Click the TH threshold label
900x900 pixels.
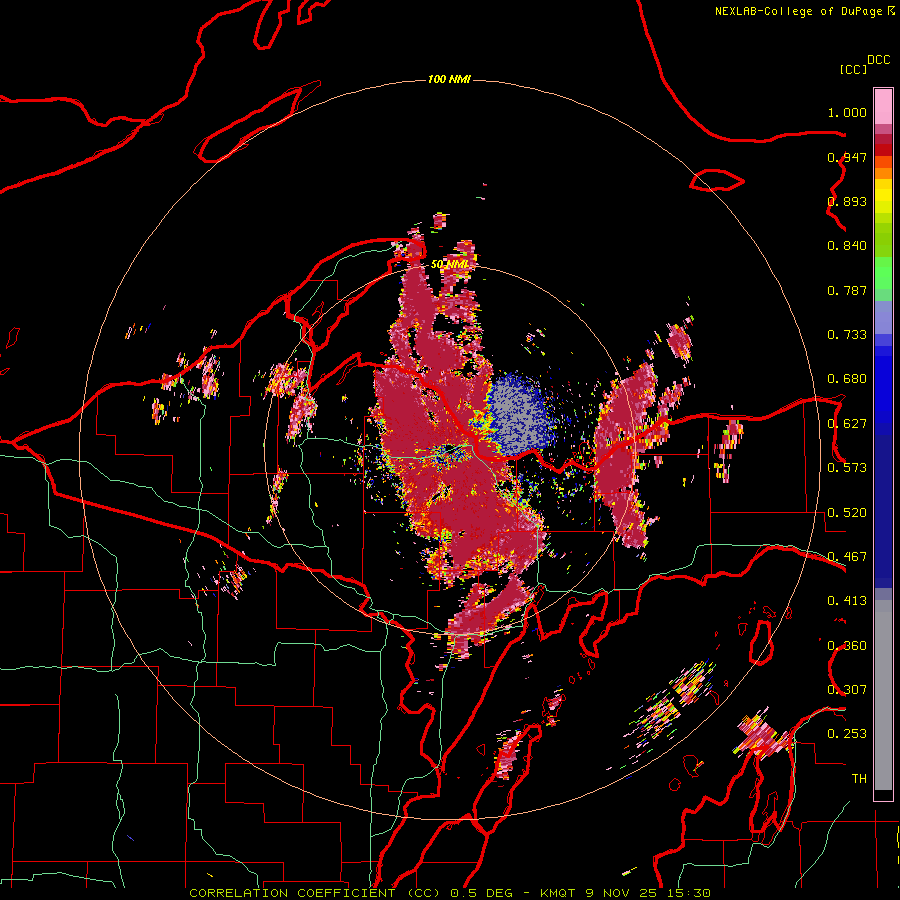click(x=859, y=779)
